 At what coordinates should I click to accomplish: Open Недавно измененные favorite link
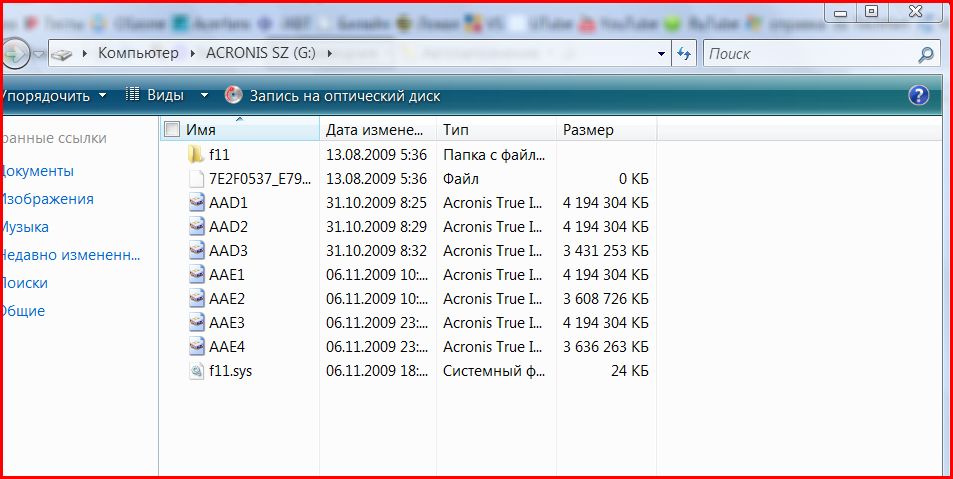pos(70,255)
